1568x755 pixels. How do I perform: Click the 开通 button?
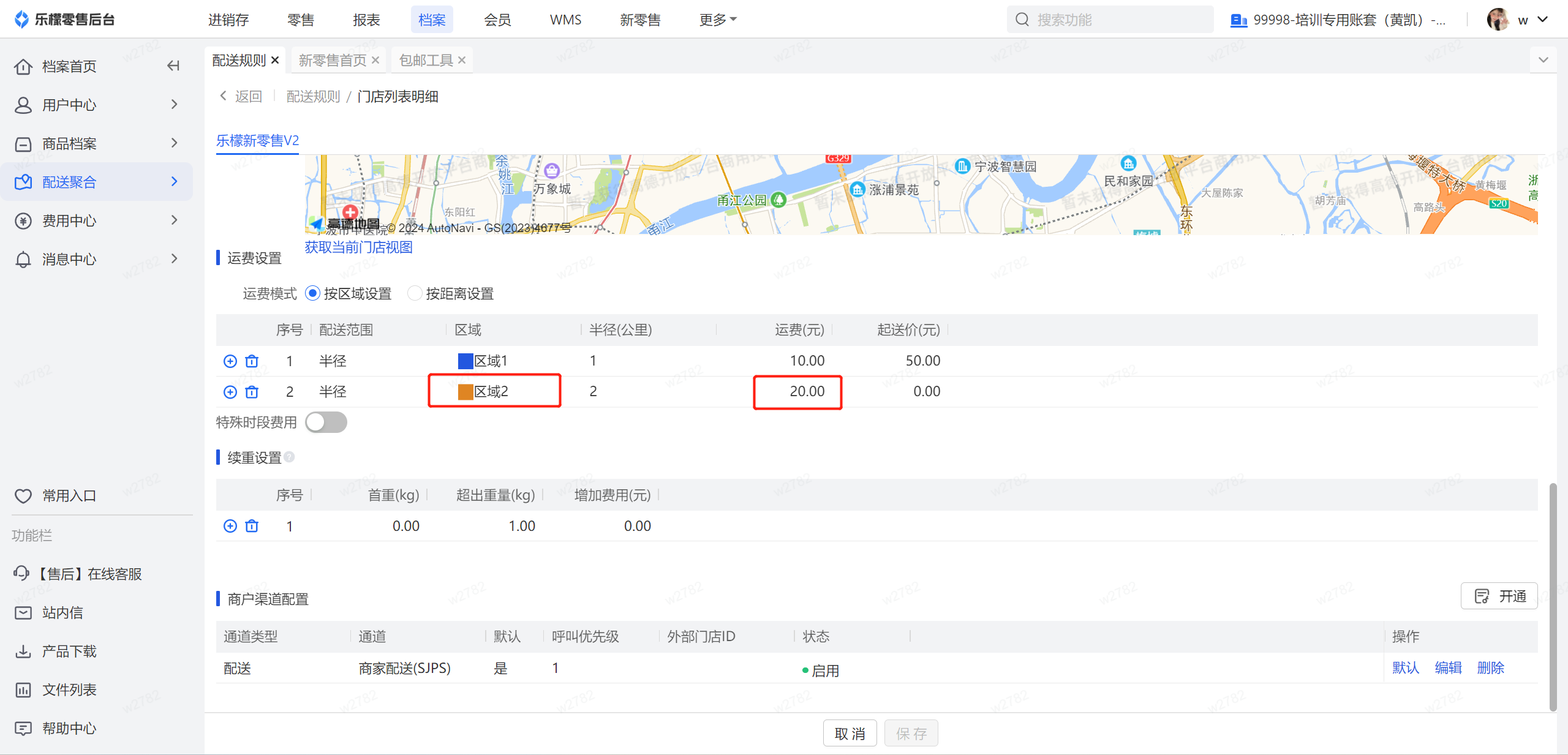coord(1499,596)
